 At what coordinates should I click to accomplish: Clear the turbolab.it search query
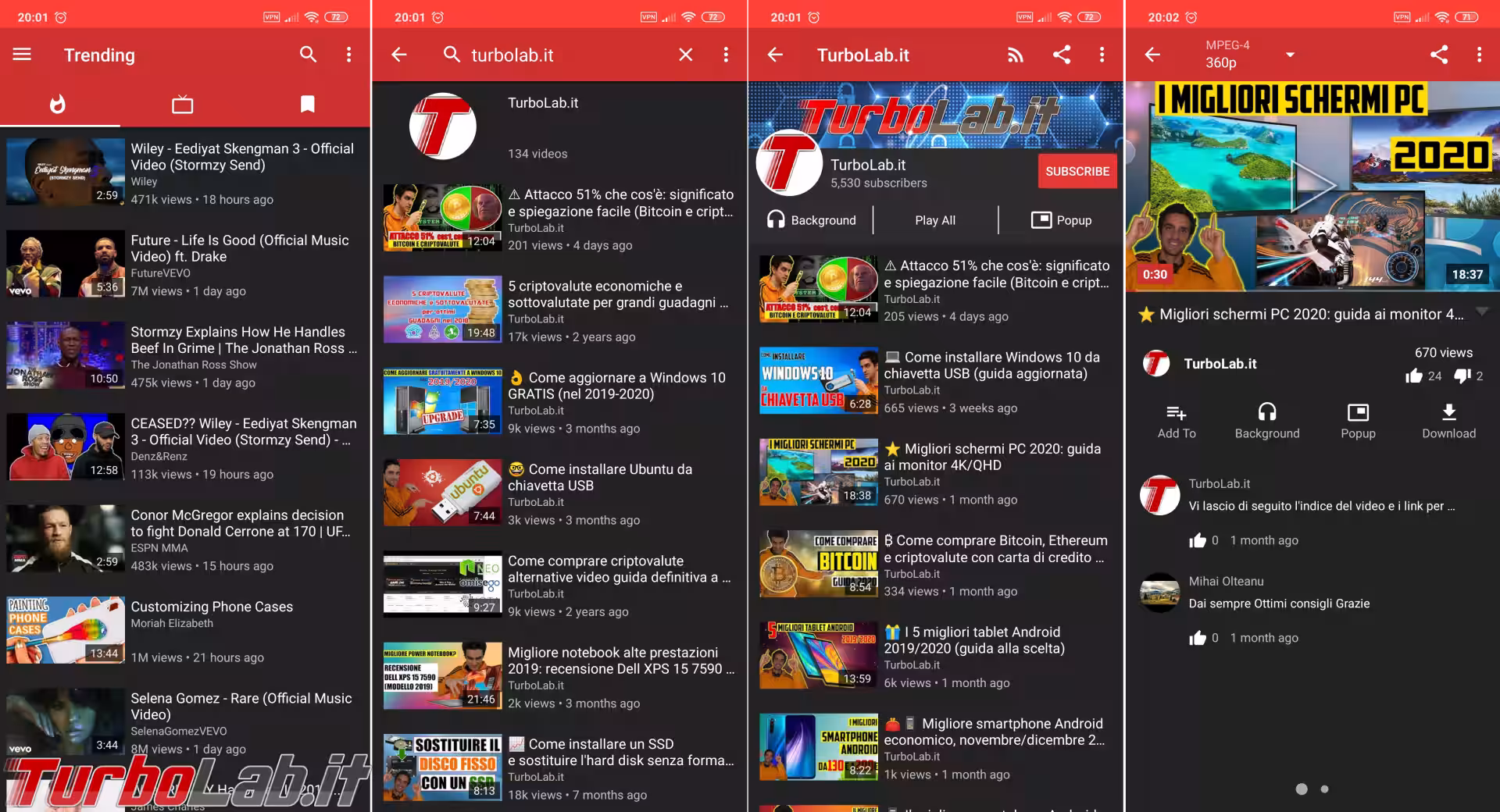pos(685,55)
